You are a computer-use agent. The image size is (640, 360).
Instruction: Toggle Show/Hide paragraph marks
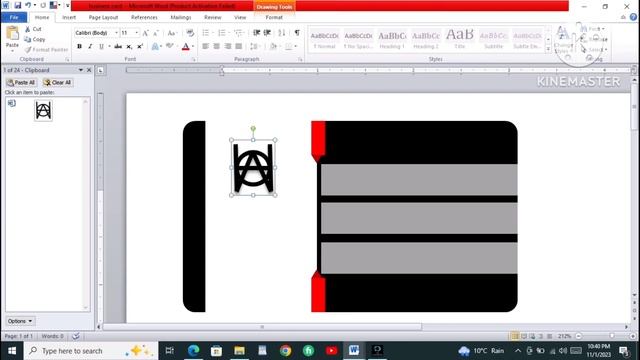(297, 33)
